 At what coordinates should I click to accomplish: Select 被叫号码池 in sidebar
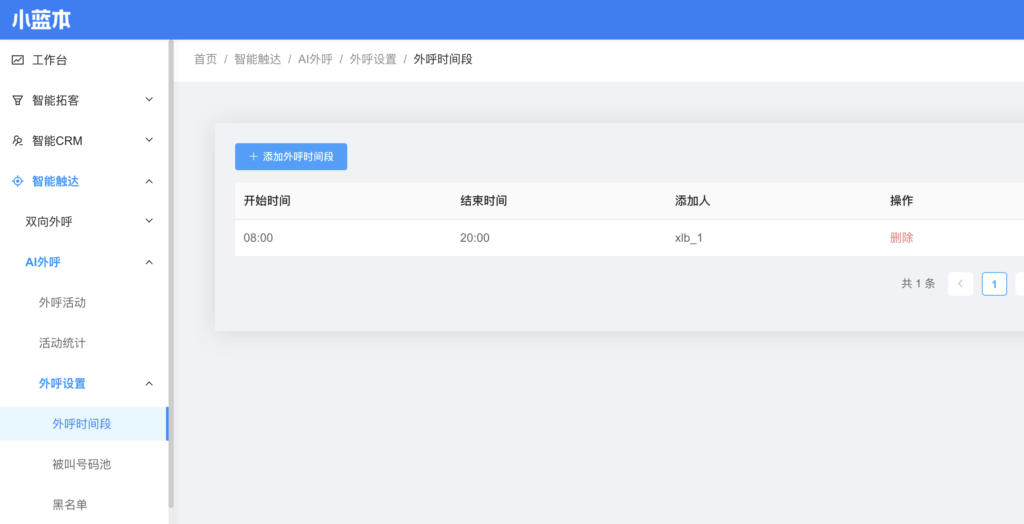pos(81,464)
